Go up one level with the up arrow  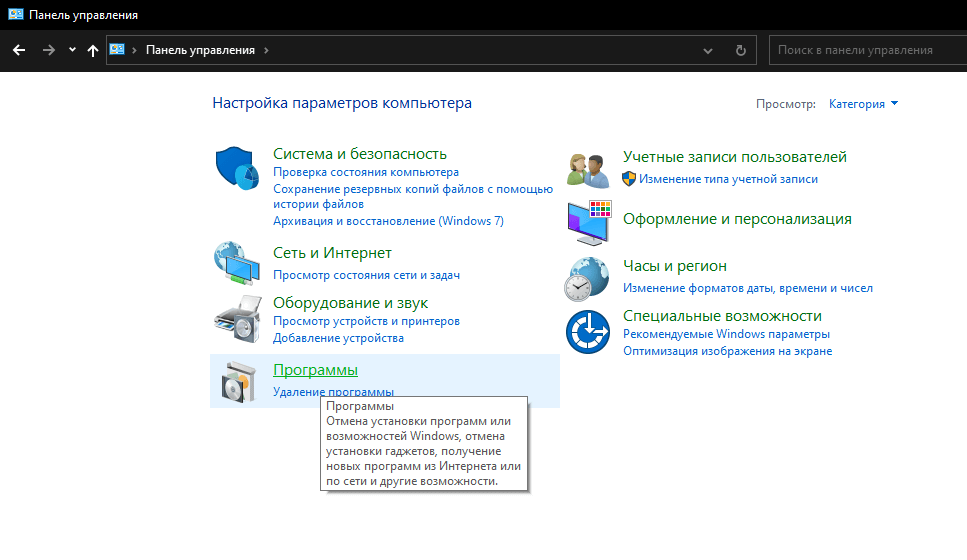coord(93,51)
